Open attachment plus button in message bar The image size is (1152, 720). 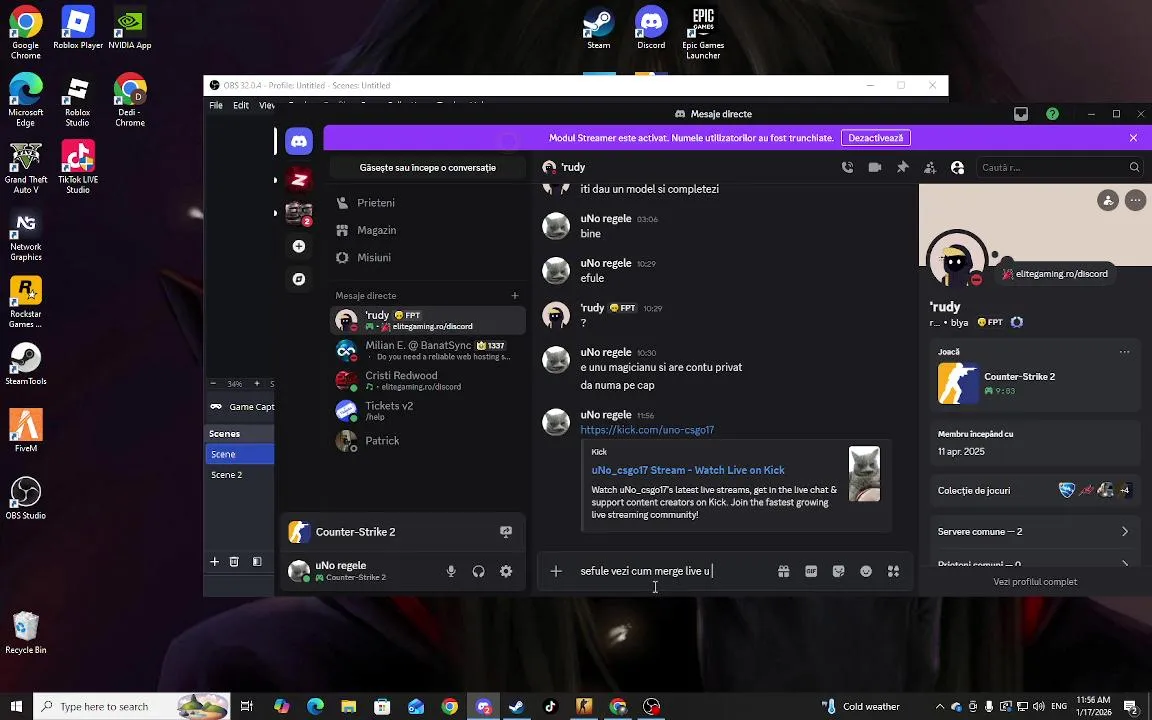pos(556,571)
